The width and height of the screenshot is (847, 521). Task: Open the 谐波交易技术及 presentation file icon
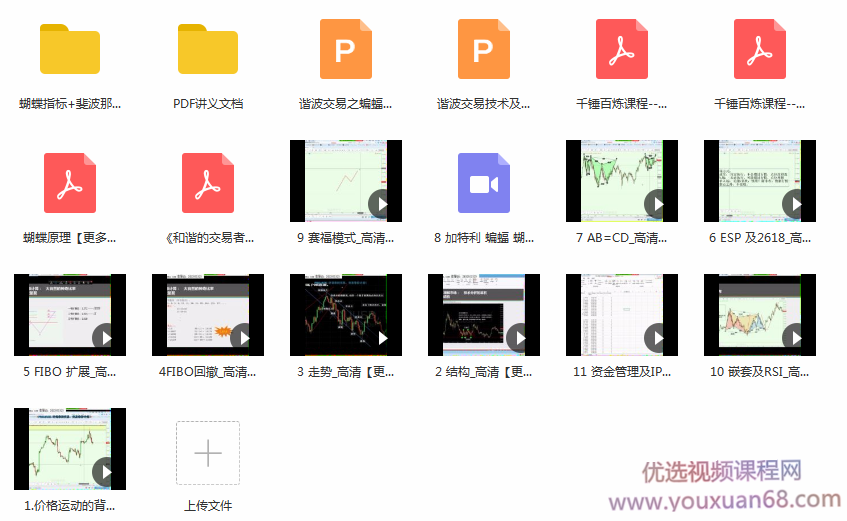click(x=484, y=49)
